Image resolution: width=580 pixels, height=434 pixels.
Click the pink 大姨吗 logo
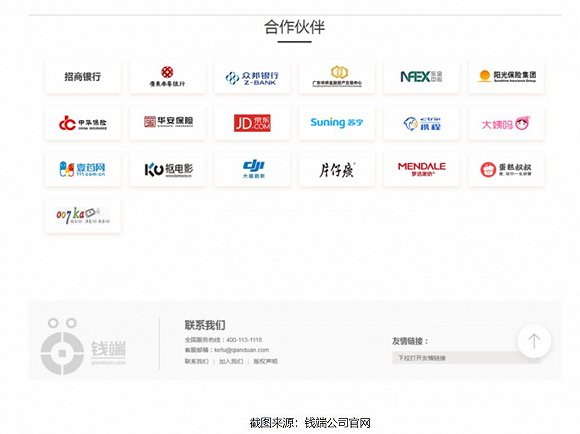pyautogui.click(x=506, y=123)
